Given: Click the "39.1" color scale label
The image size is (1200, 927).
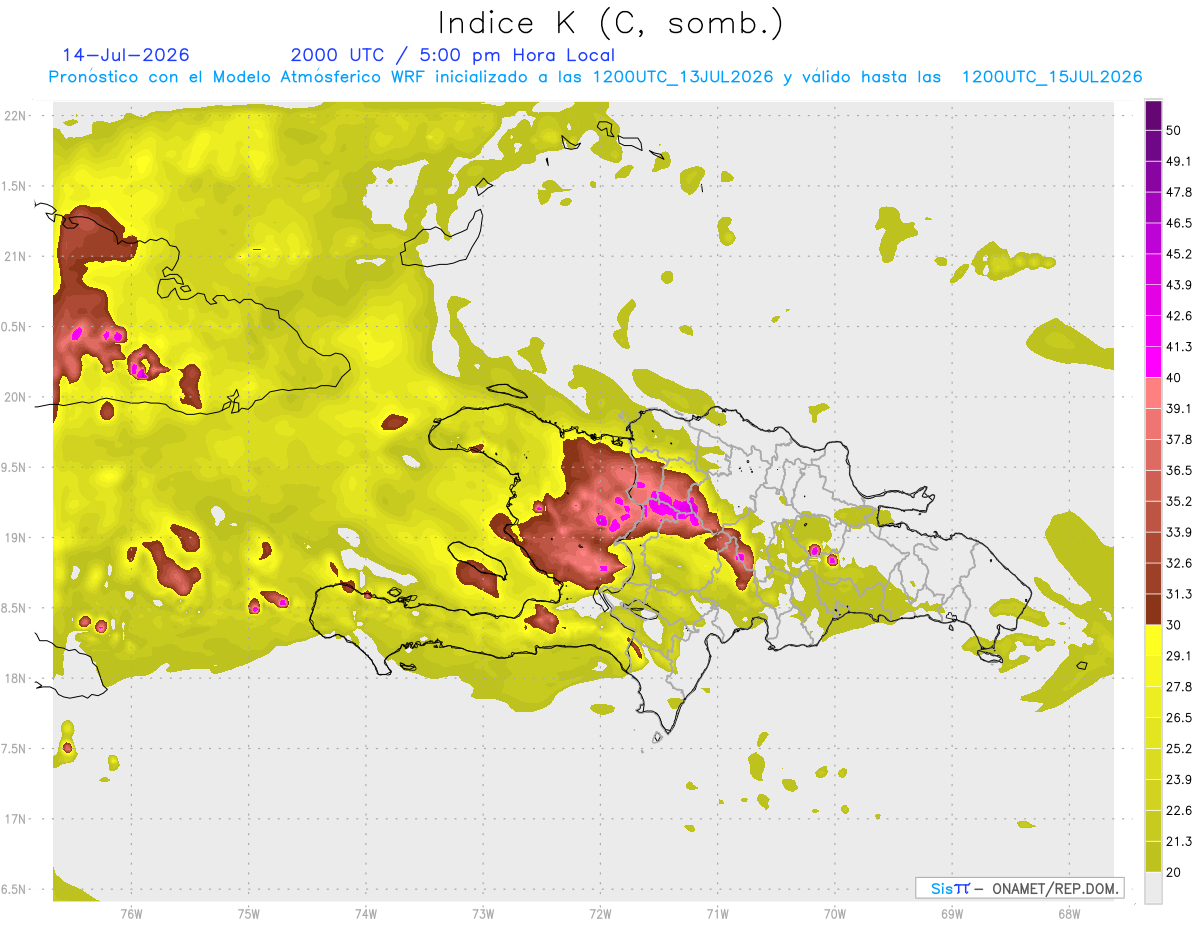Looking at the screenshot, I should click(x=1178, y=409).
